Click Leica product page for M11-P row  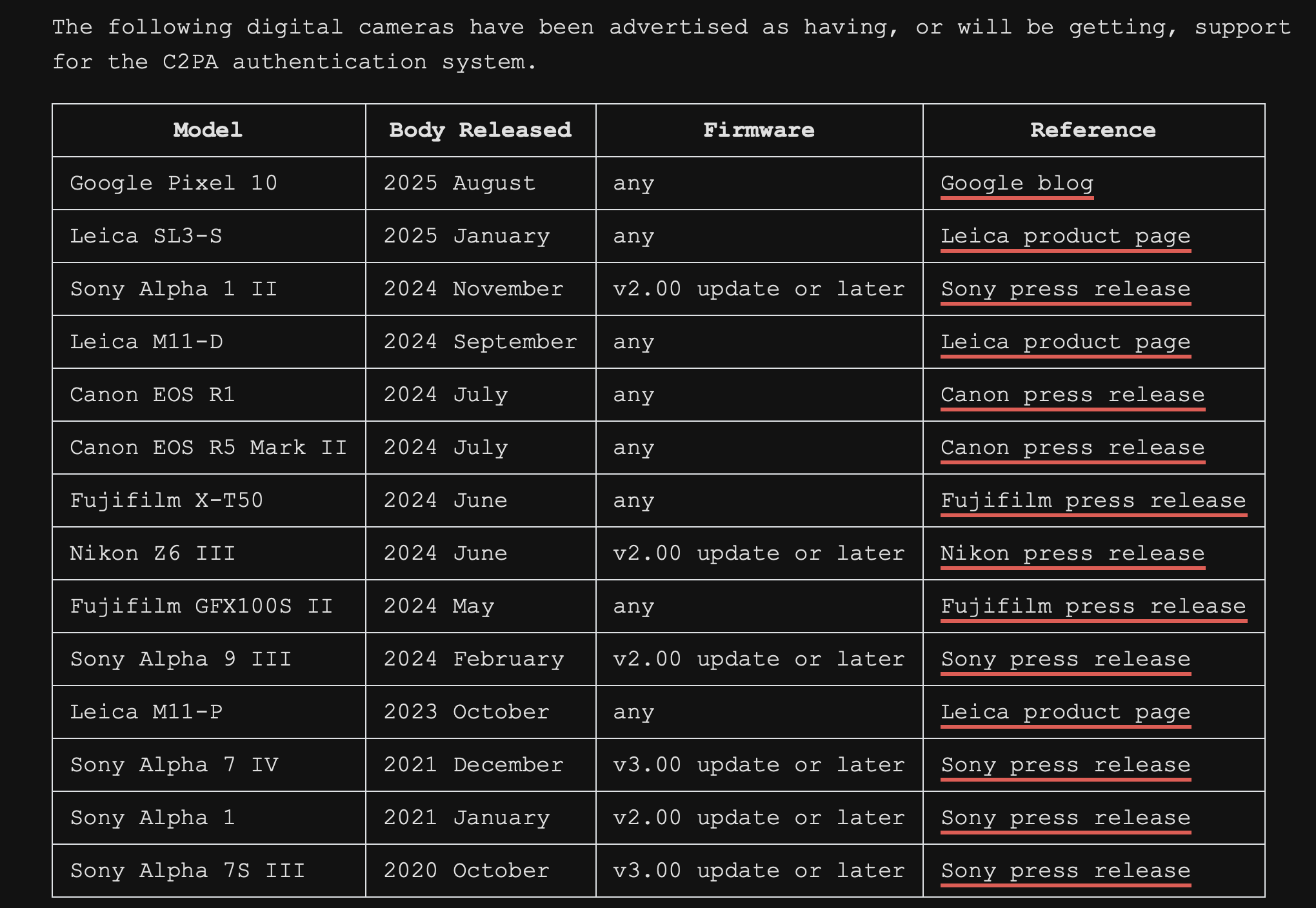point(1065,712)
